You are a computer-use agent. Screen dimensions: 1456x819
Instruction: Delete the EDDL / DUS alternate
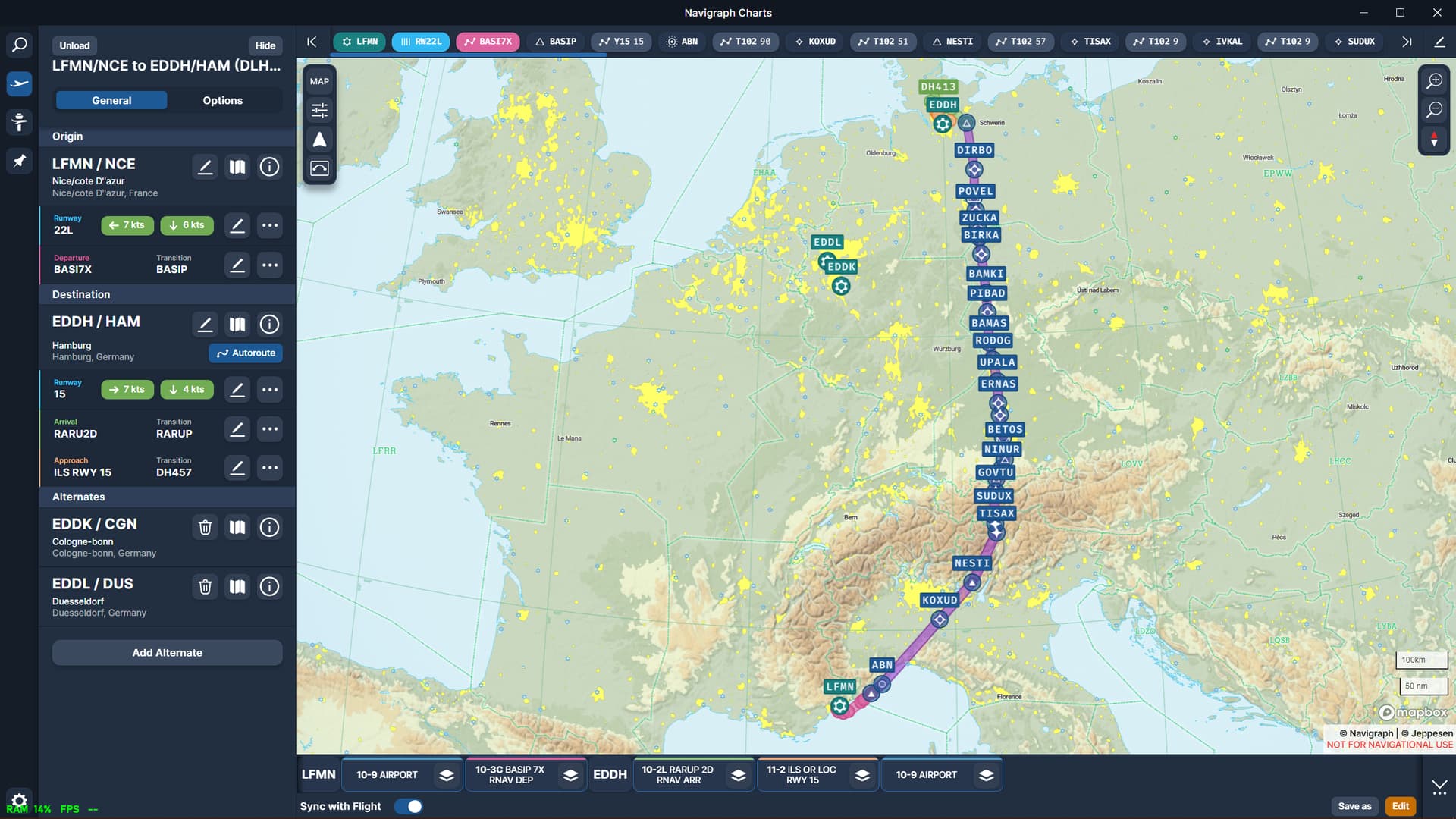(206, 586)
